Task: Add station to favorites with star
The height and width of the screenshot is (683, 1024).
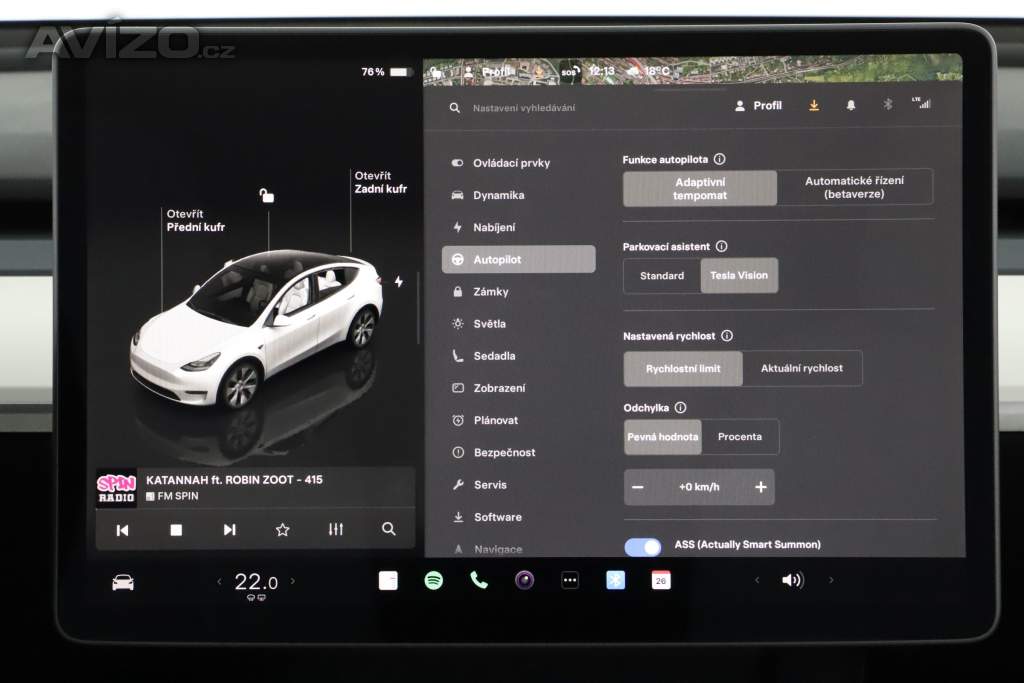Action: point(282,530)
